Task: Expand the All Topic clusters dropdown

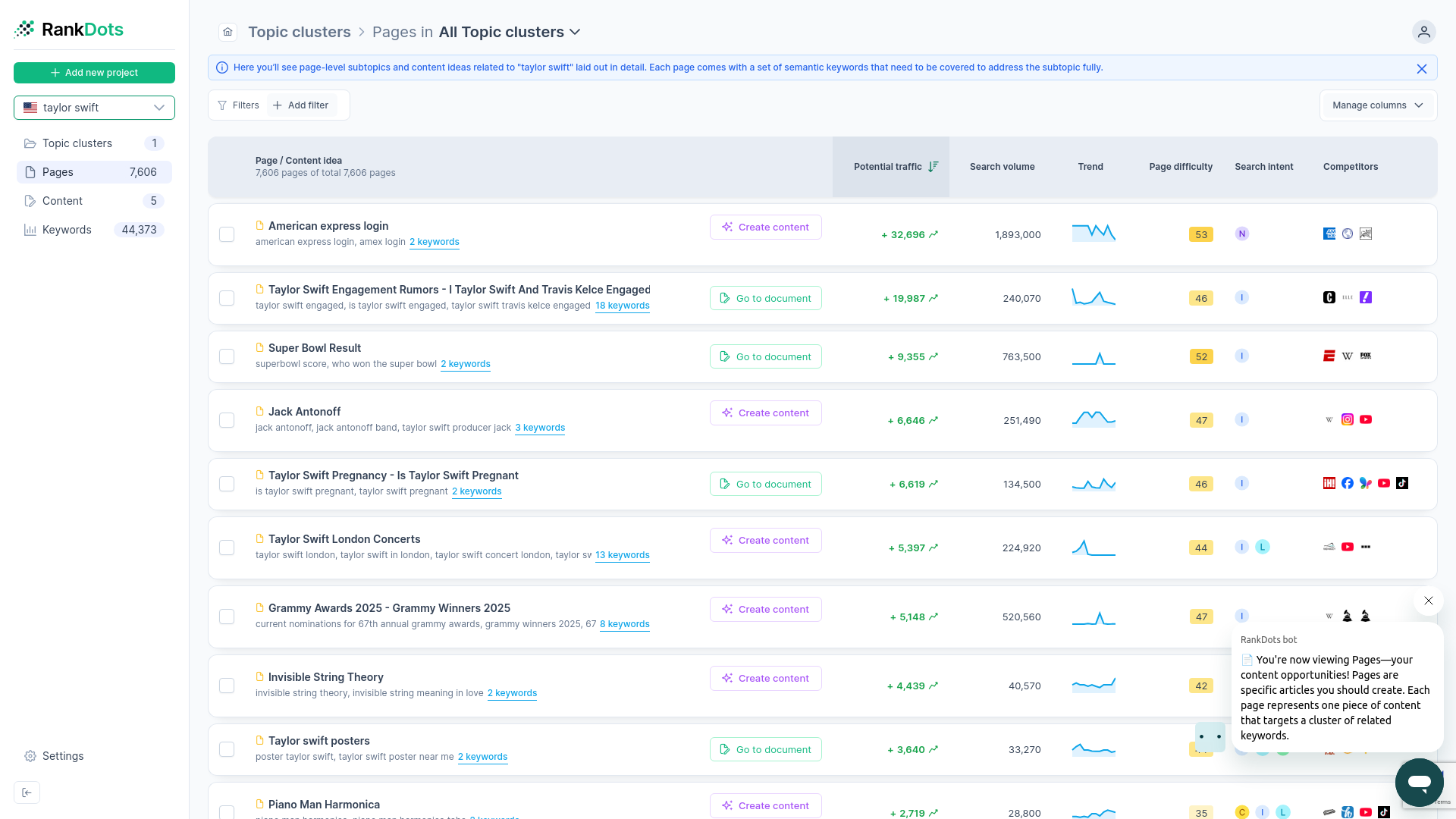Action: pos(576,32)
